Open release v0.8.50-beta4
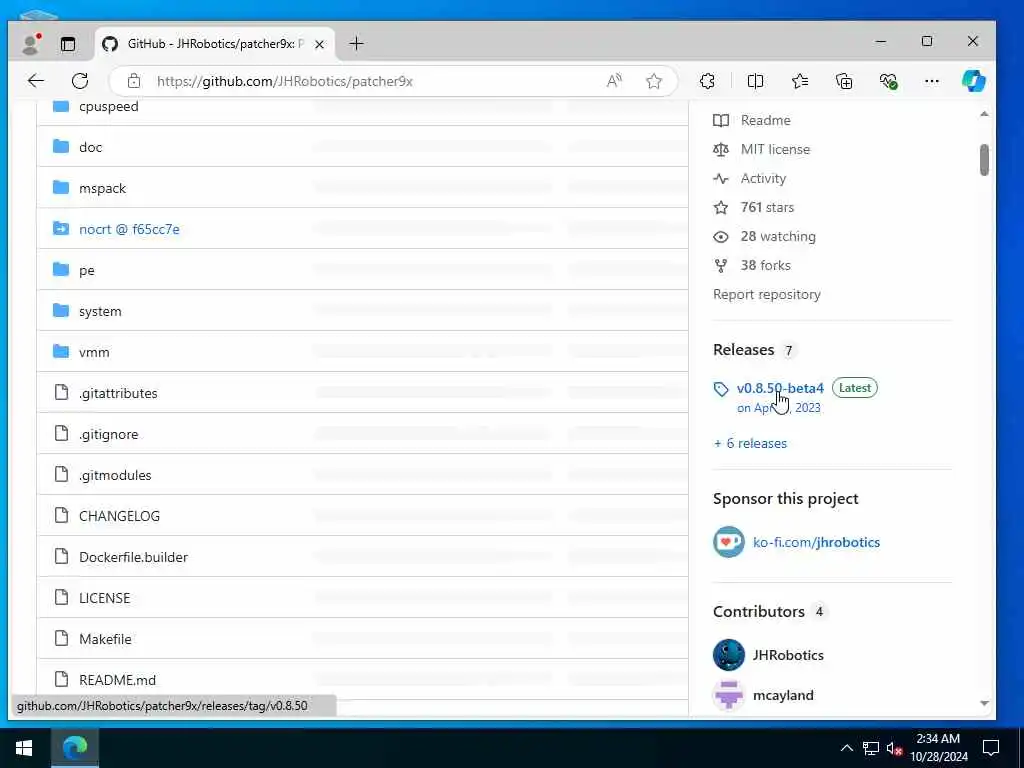The image size is (1024, 768). click(x=780, y=388)
